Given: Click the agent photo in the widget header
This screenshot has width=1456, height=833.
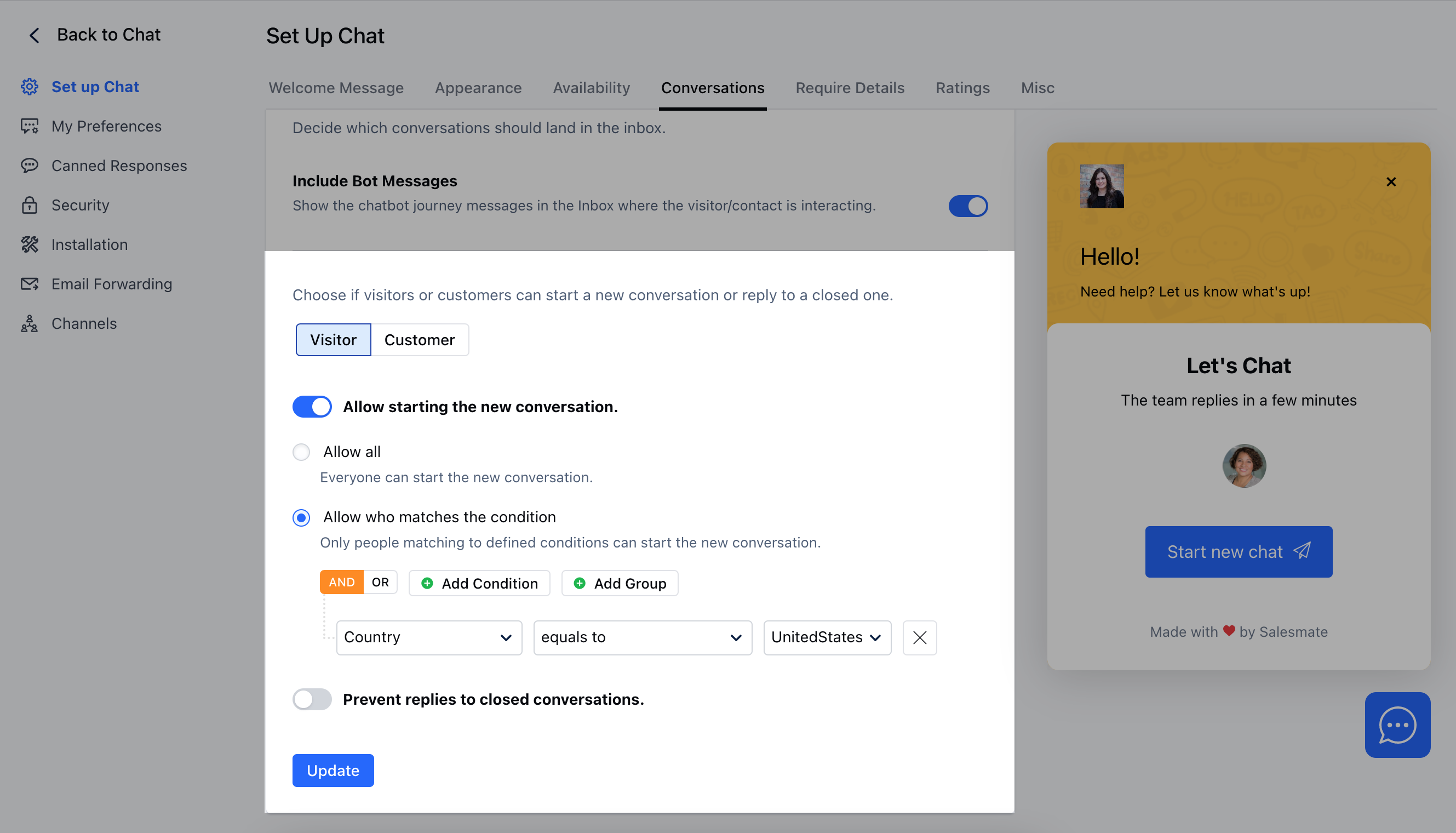Looking at the screenshot, I should [1102, 186].
